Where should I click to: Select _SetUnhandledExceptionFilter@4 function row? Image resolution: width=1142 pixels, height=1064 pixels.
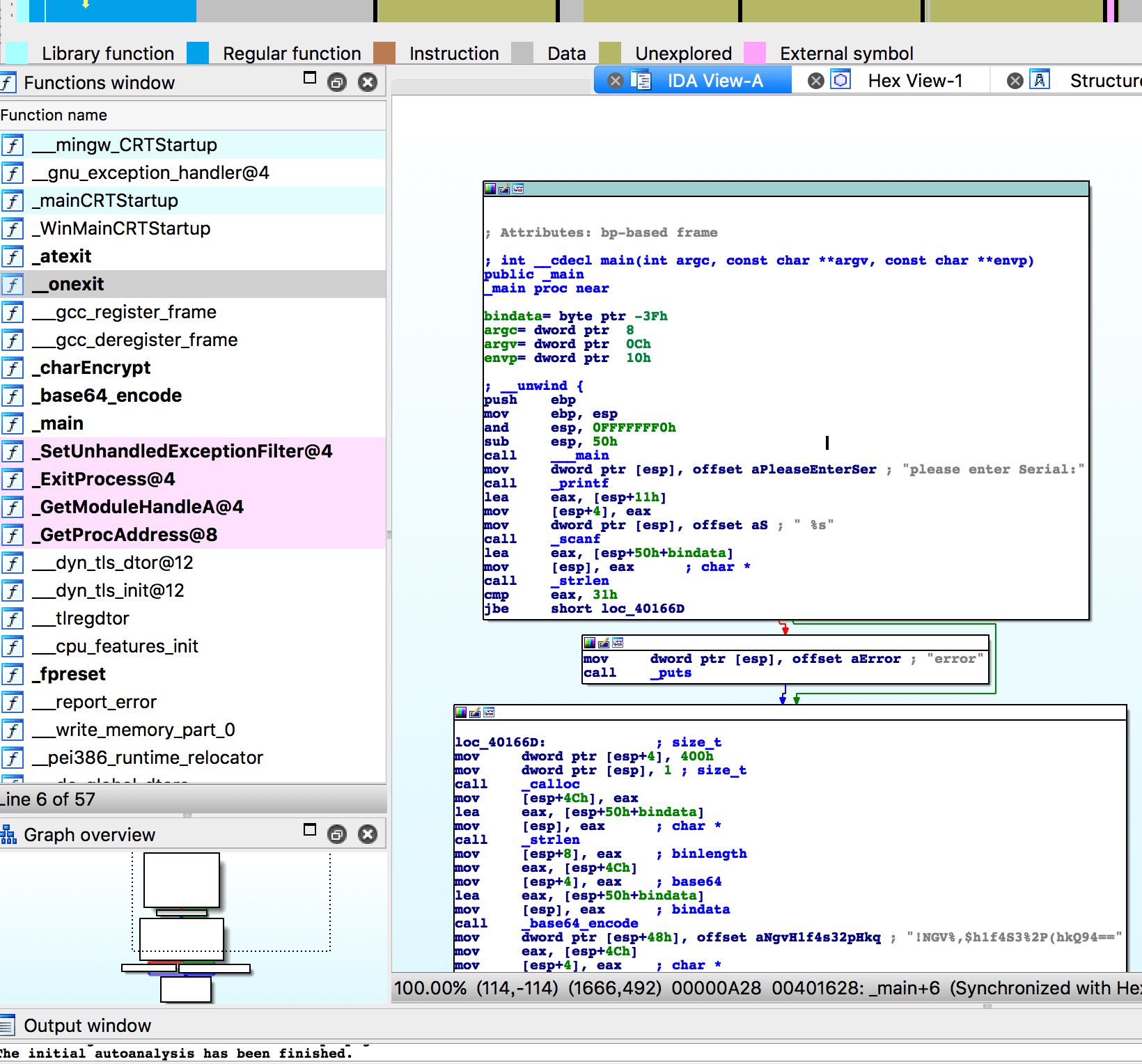[x=193, y=451]
